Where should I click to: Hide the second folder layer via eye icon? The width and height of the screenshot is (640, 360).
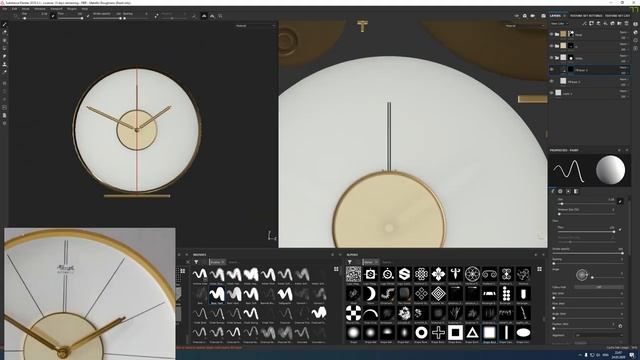pos(551,46)
